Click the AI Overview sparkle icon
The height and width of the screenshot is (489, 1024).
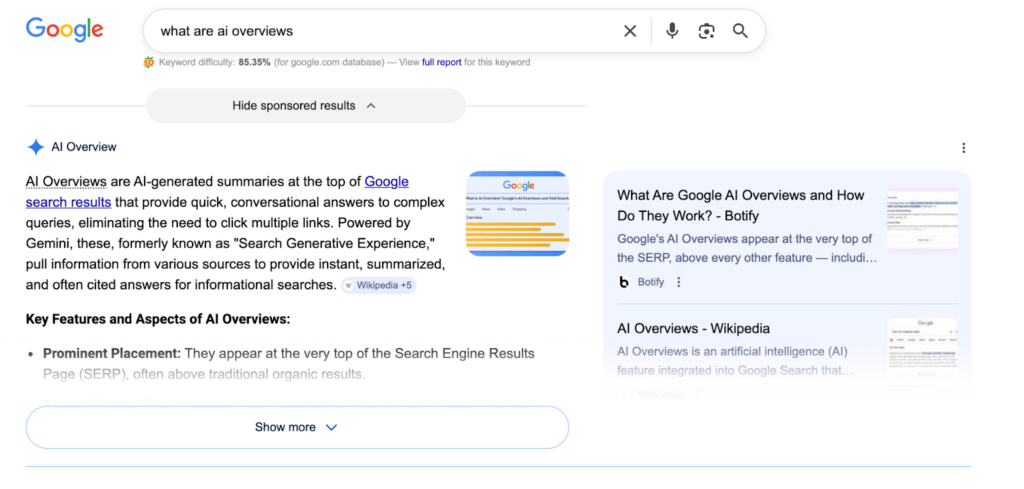[x=36, y=147]
